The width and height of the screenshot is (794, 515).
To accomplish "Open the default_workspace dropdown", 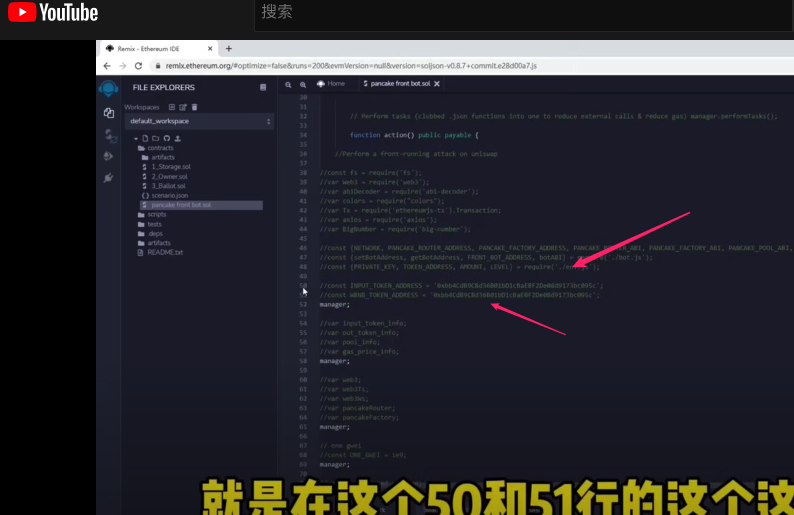I will (x=200, y=121).
